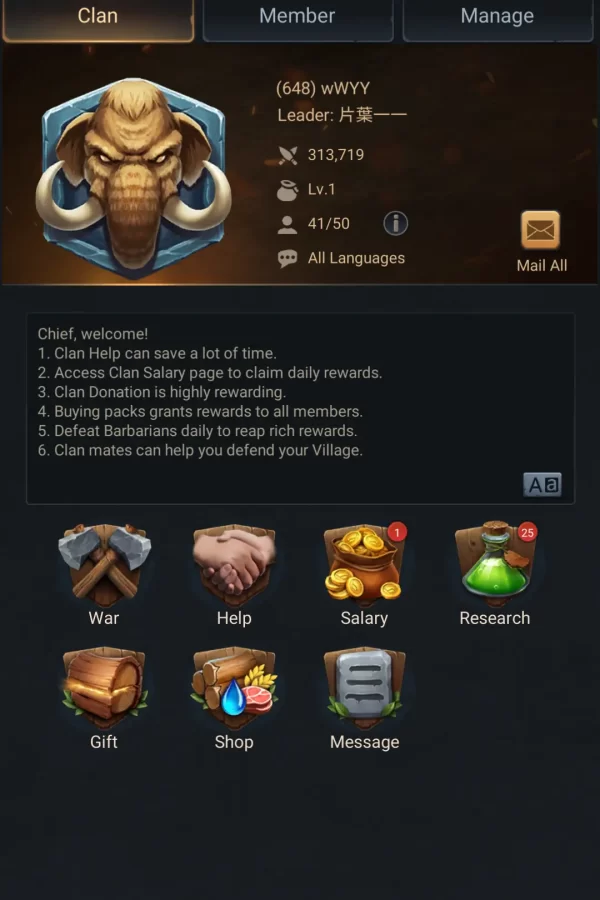Tap the clan power 313,719 value
This screenshot has width=600, height=900.
336,155
